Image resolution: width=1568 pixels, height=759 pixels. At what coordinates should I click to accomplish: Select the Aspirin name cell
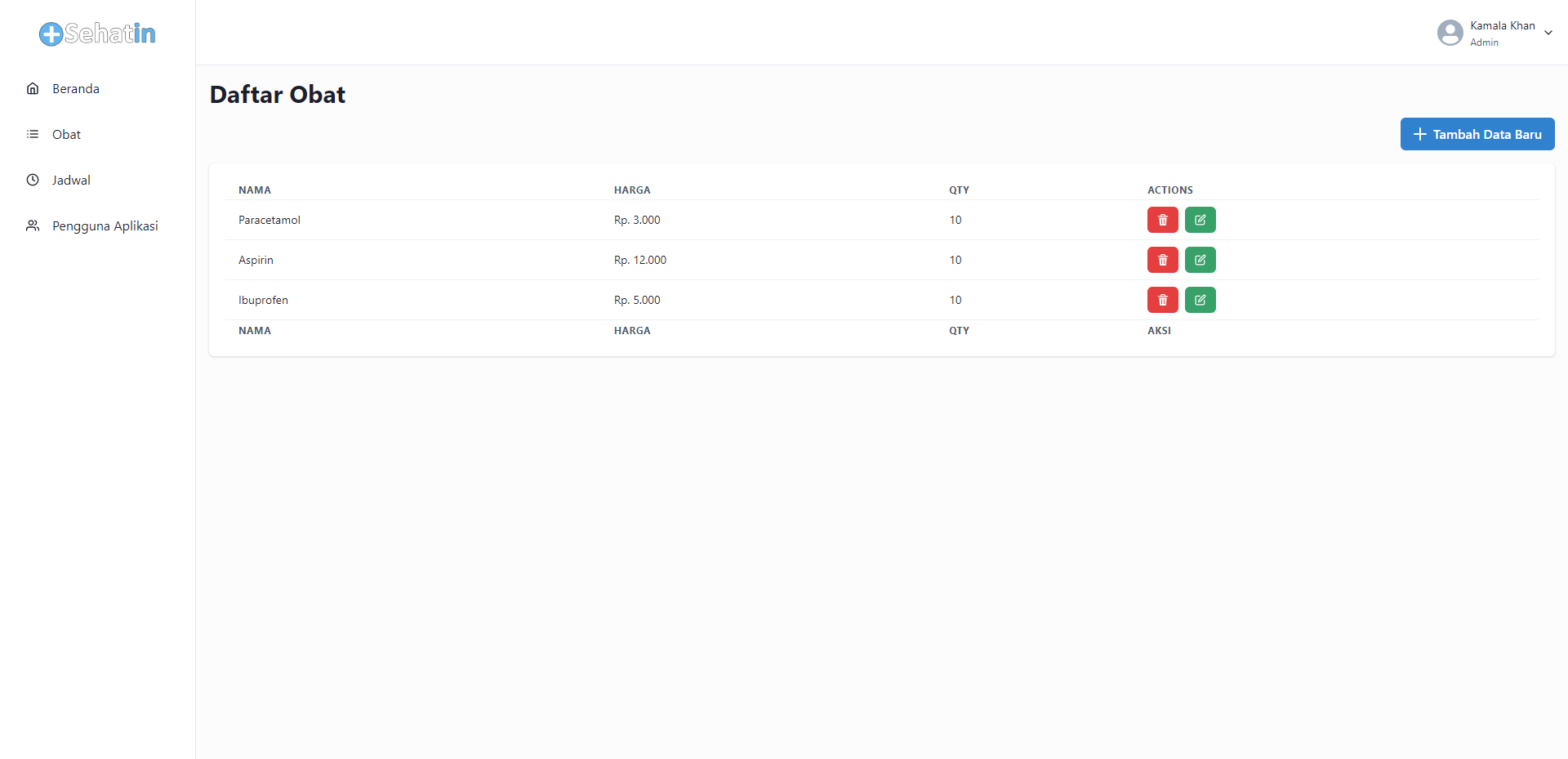pos(256,260)
